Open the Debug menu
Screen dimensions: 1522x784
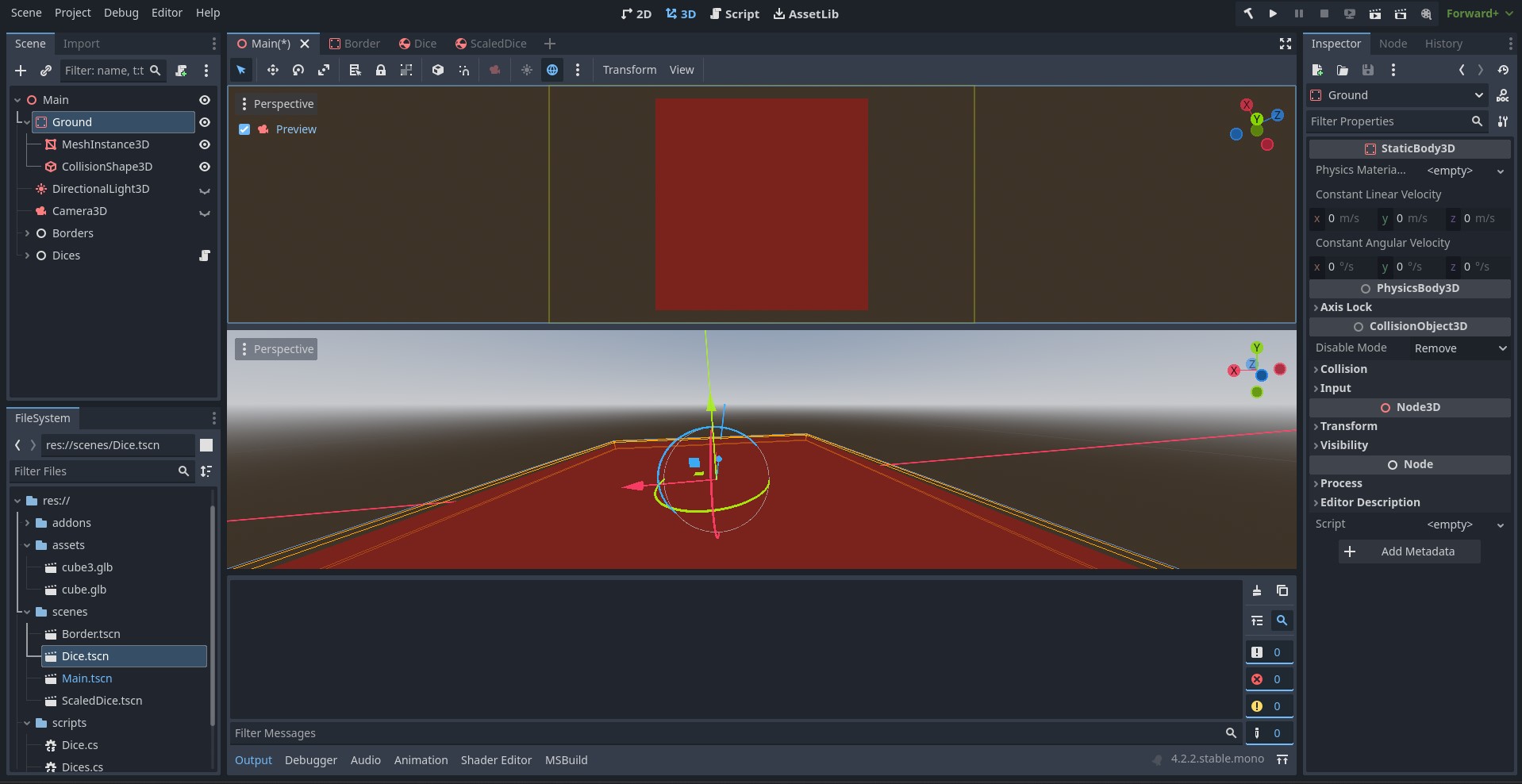121,13
